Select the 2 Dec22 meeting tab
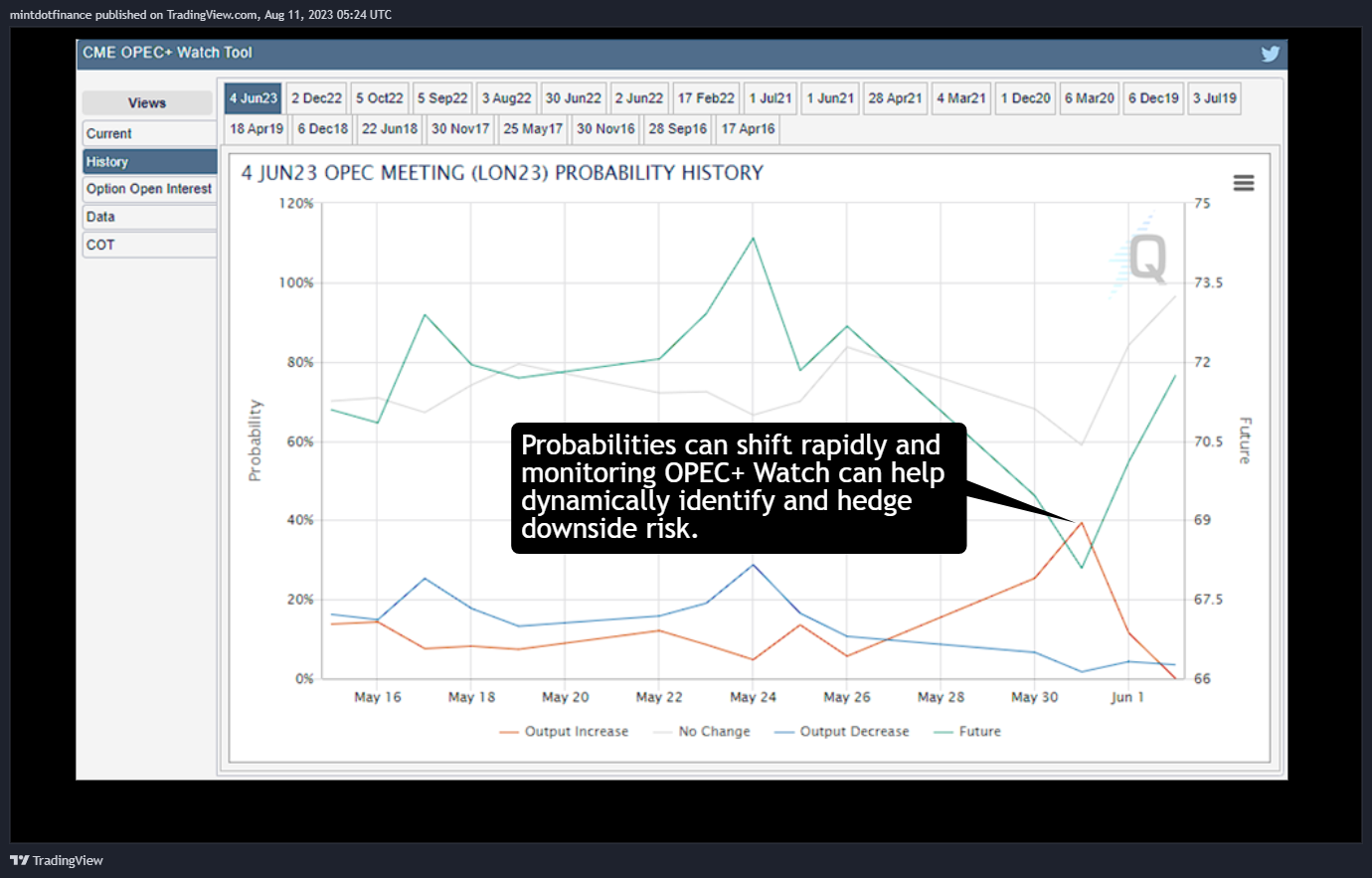The image size is (1372, 878). (x=316, y=98)
